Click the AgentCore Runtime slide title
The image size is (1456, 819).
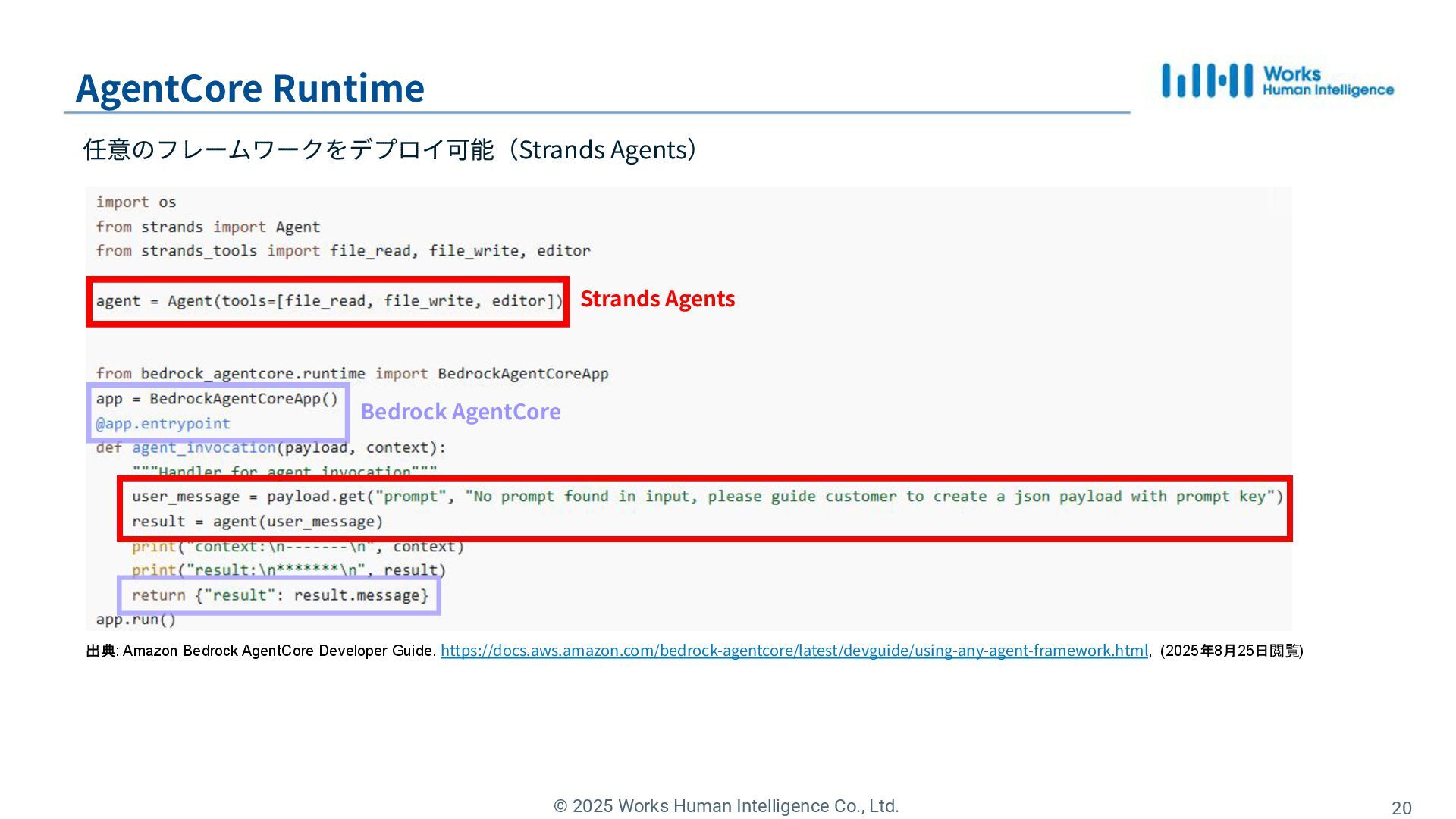250,88
